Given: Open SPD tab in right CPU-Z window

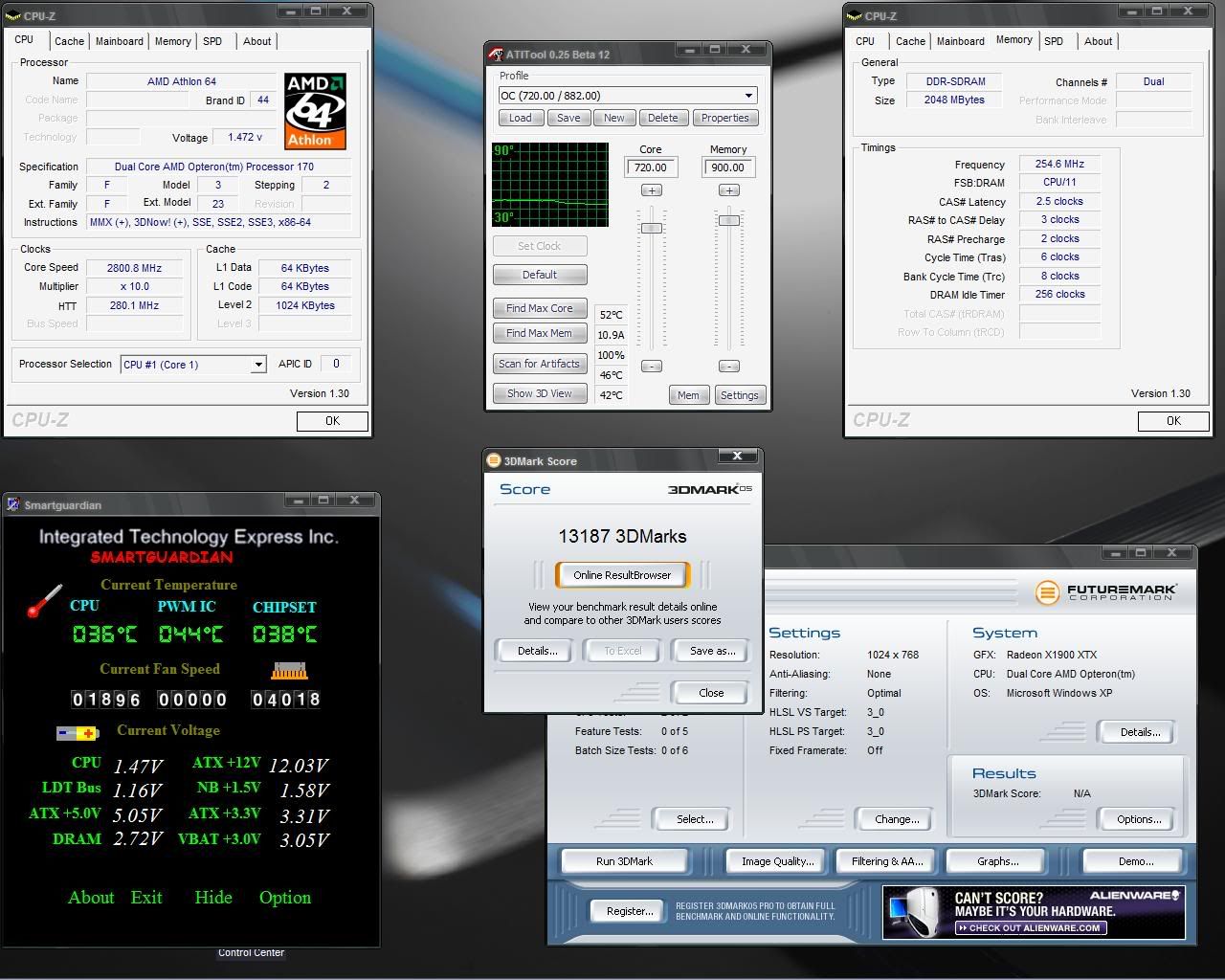Looking at the screenshot, I should tap(1054, 41).
